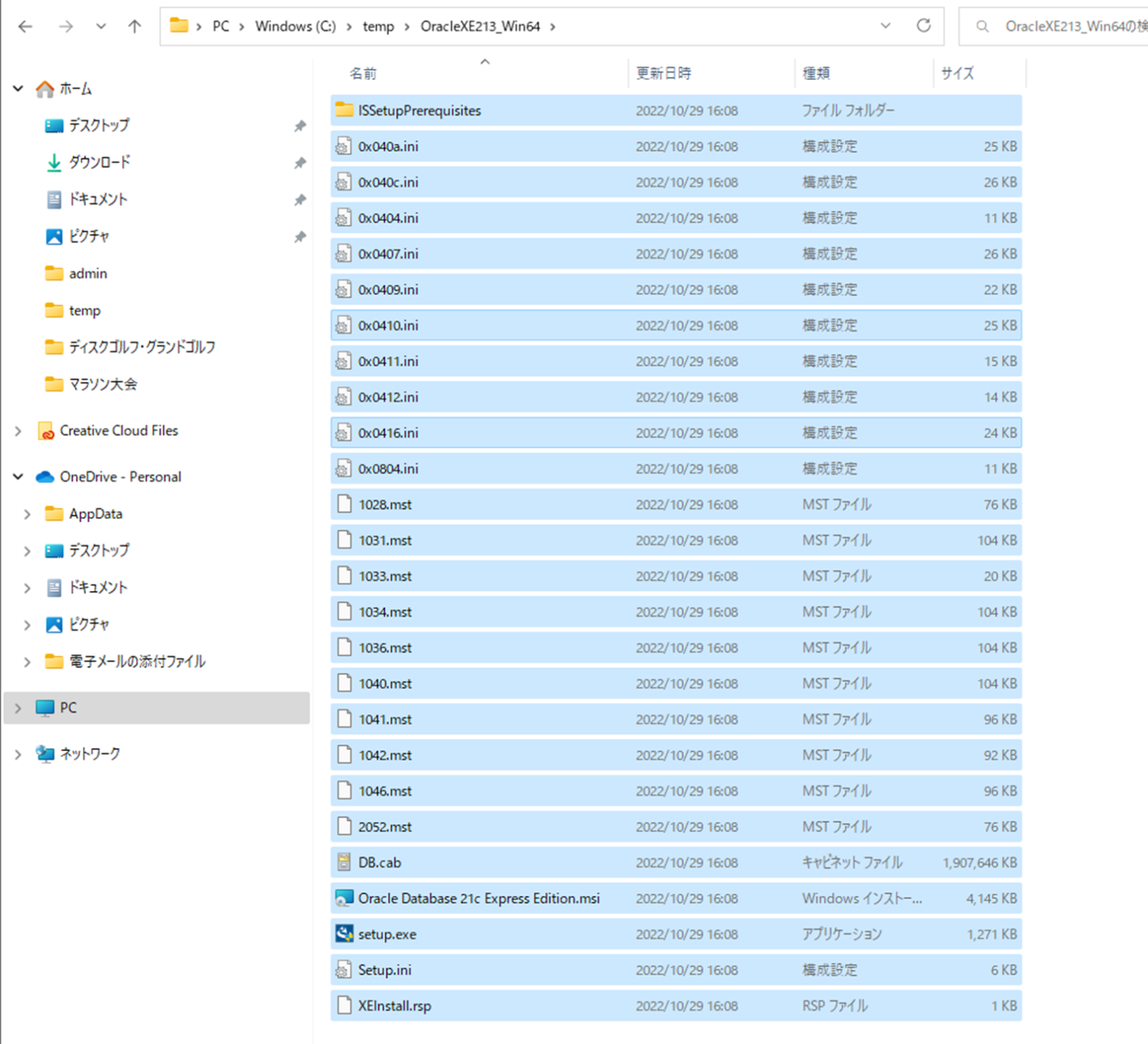Click the temp breadcrumb in address bar
1148x1044 pixels.
378,27
